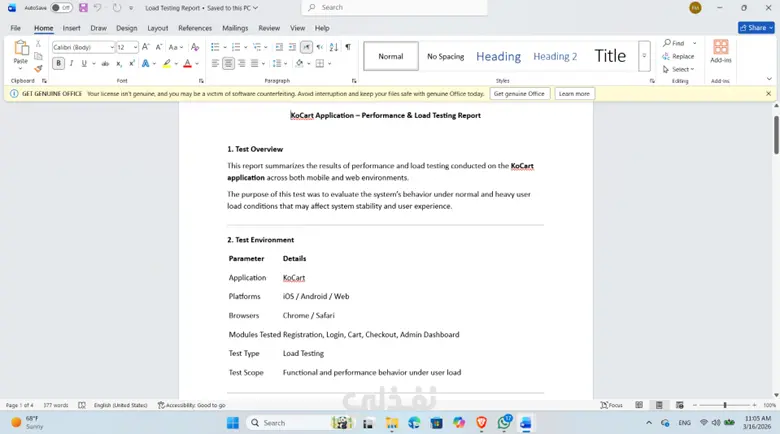This screenshot has width=780, height=434.
Task: Click the Clear All Formatting icon
Action: (x=195, y=47)
